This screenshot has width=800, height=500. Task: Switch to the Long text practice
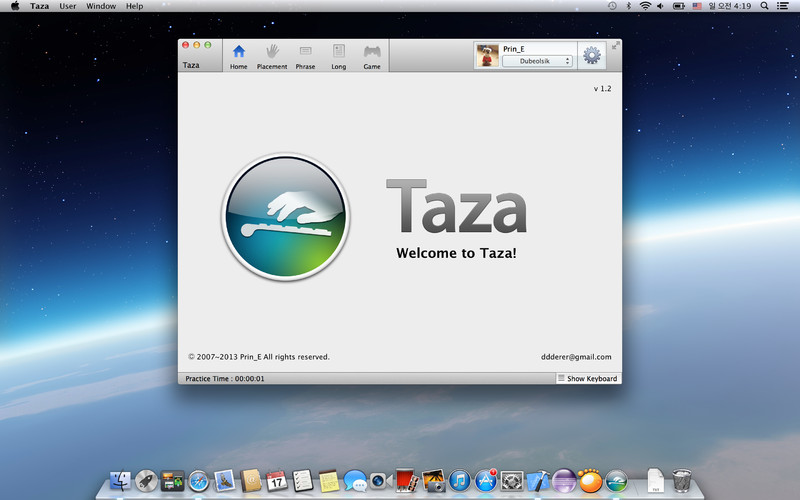pyautogui.click(x=339, y=56)
